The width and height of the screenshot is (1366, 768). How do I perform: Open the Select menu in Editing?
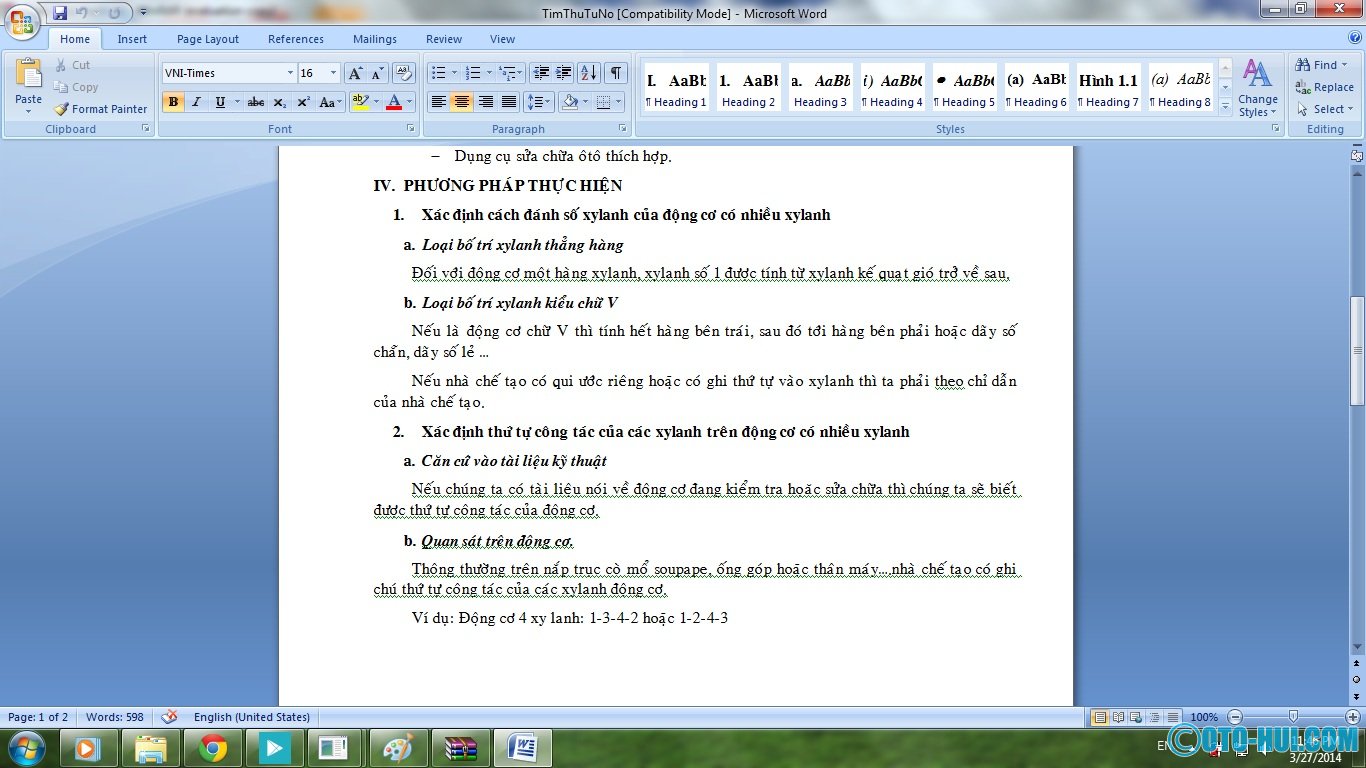pyautogui.click(x=1325, y=109)
